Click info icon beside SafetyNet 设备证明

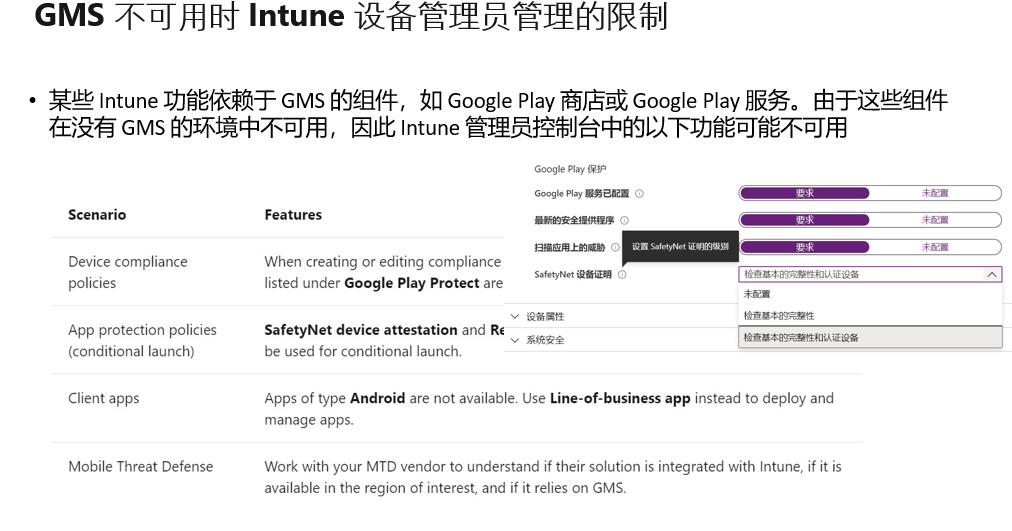(x=622, y=274)
